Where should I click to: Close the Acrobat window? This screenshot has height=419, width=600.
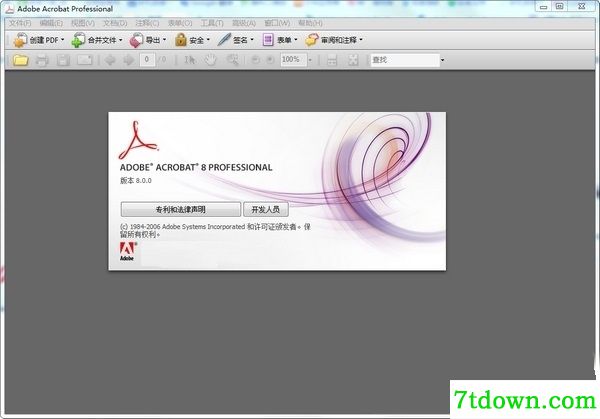(x=582, y=7)
